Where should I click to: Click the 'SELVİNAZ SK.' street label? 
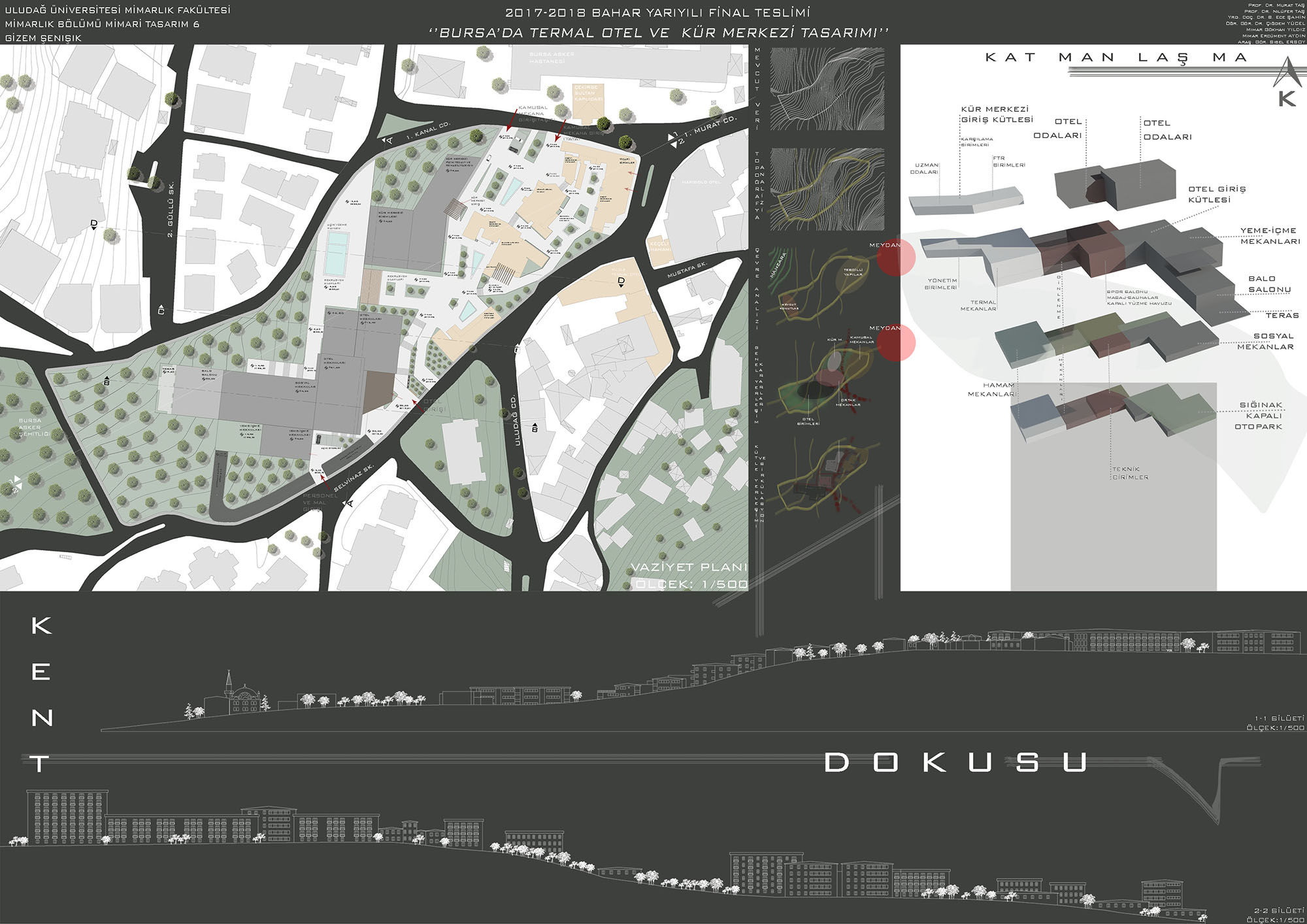(x=354, y=478)
